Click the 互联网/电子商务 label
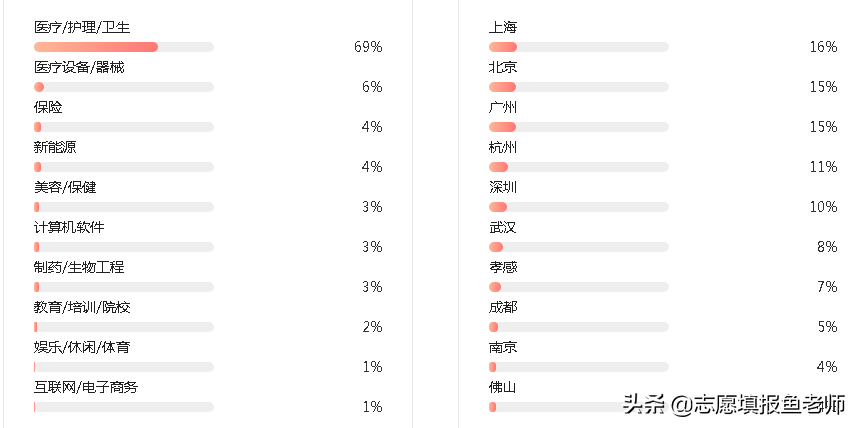This screenshot has width=858, height=428. pos(86,387)
